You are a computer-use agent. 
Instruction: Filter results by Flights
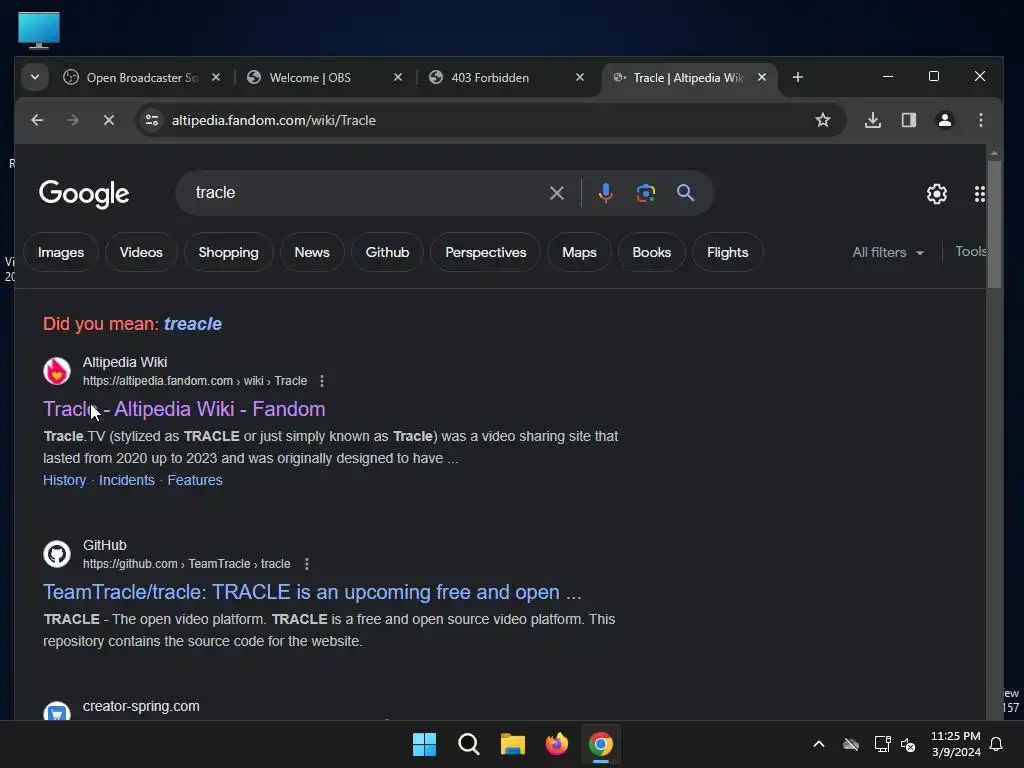[728, 252]
